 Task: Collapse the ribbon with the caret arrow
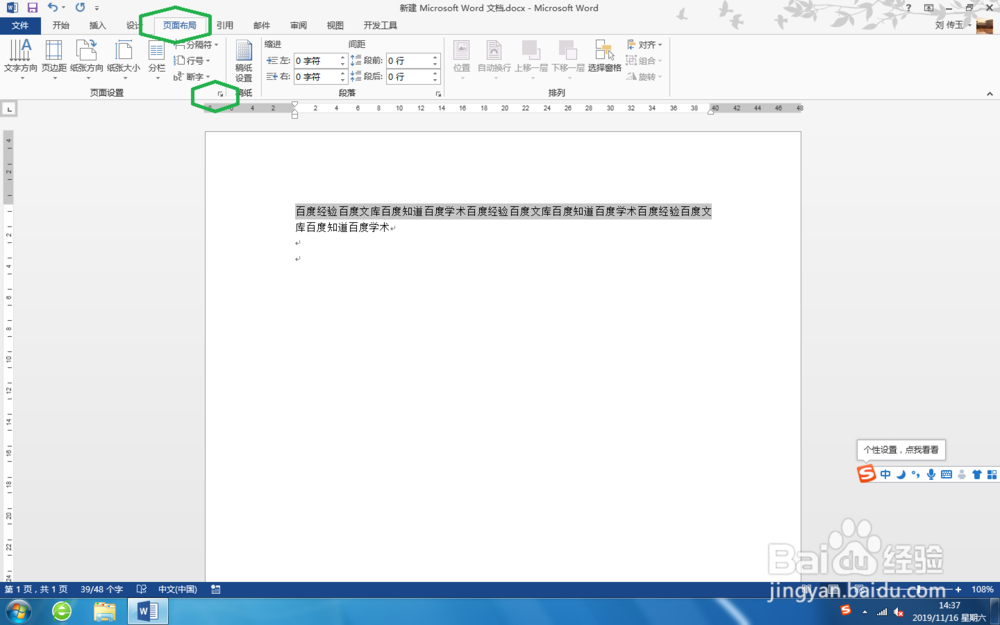[990, 94]
